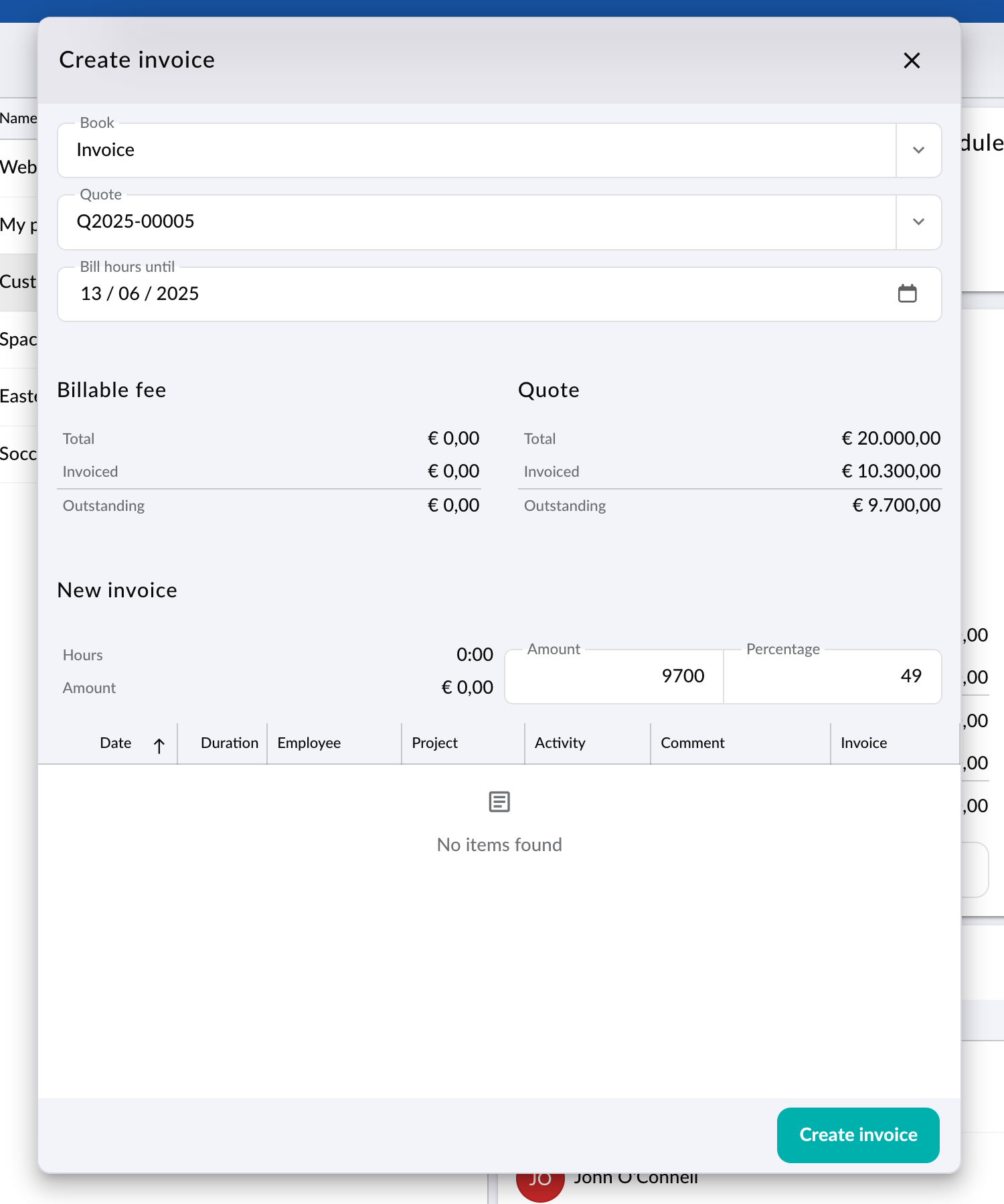Edit the Amount field showing 9700
The height and width of the screenshot is (1204, 1004).
pos(614,676)
